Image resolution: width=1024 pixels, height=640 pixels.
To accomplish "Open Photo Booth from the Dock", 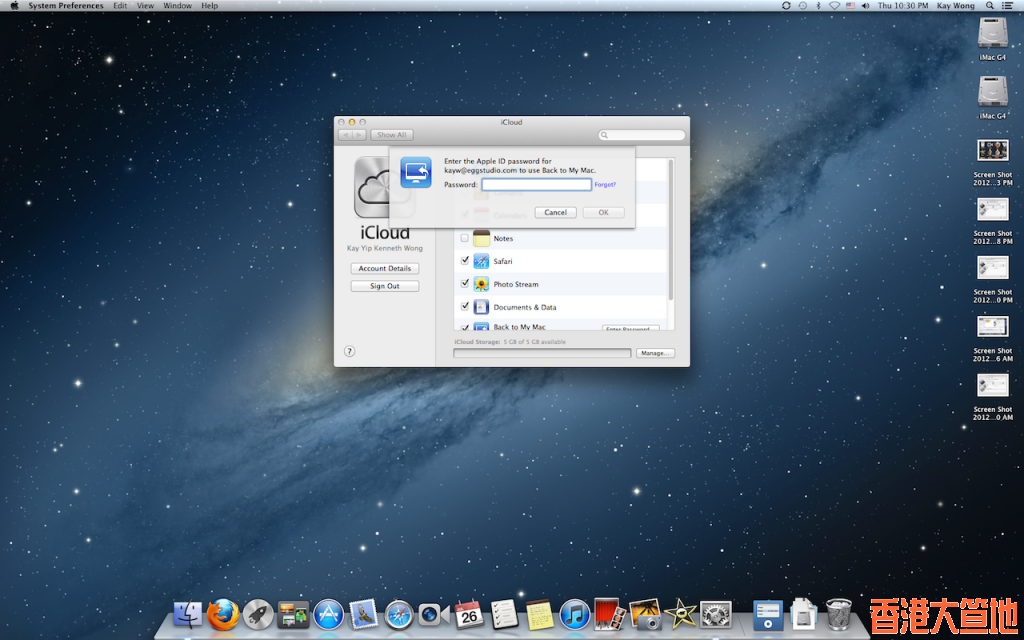I will 610,615.
